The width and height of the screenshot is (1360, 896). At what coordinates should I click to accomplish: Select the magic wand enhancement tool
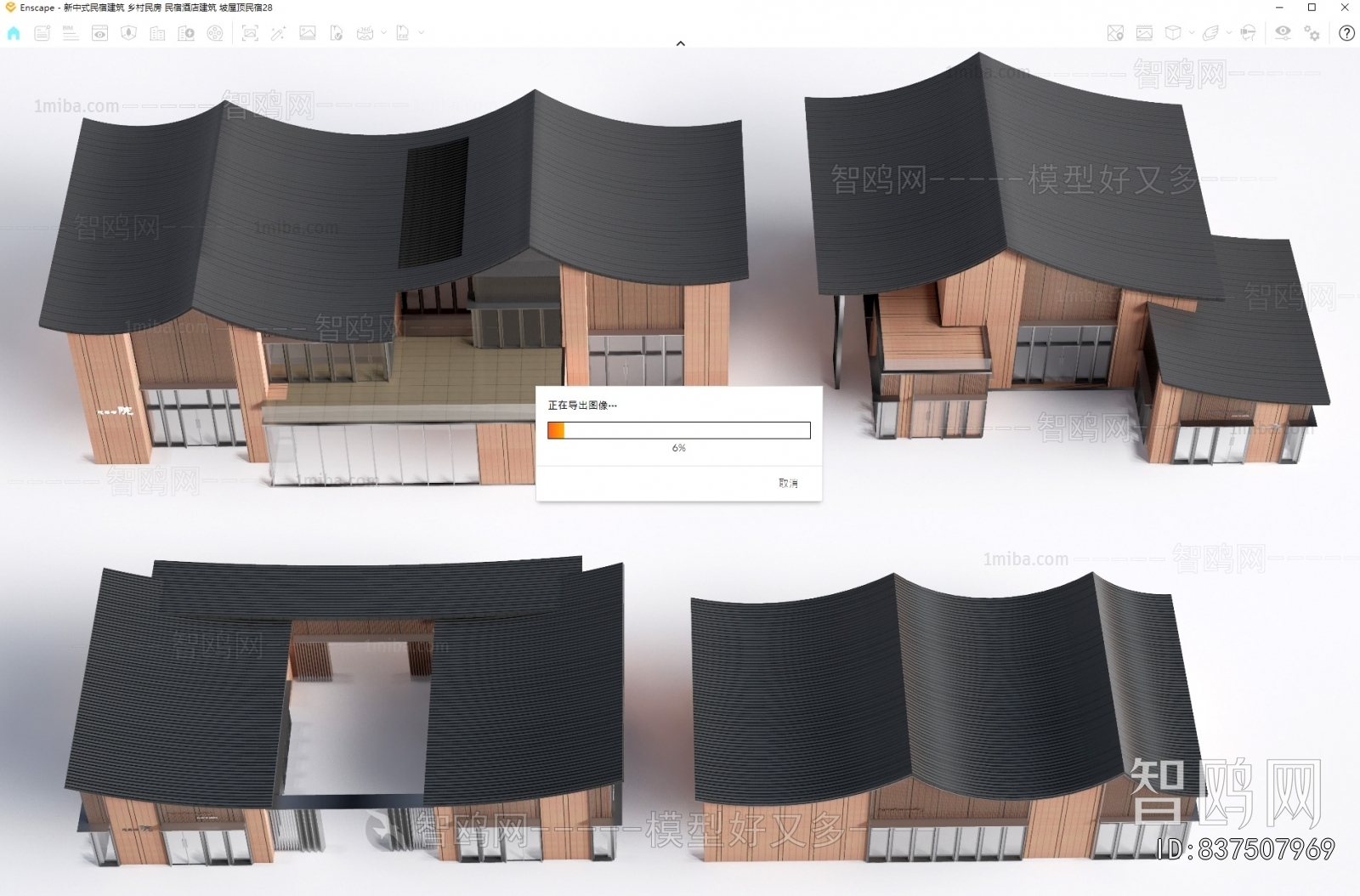[x=279, y=34]
